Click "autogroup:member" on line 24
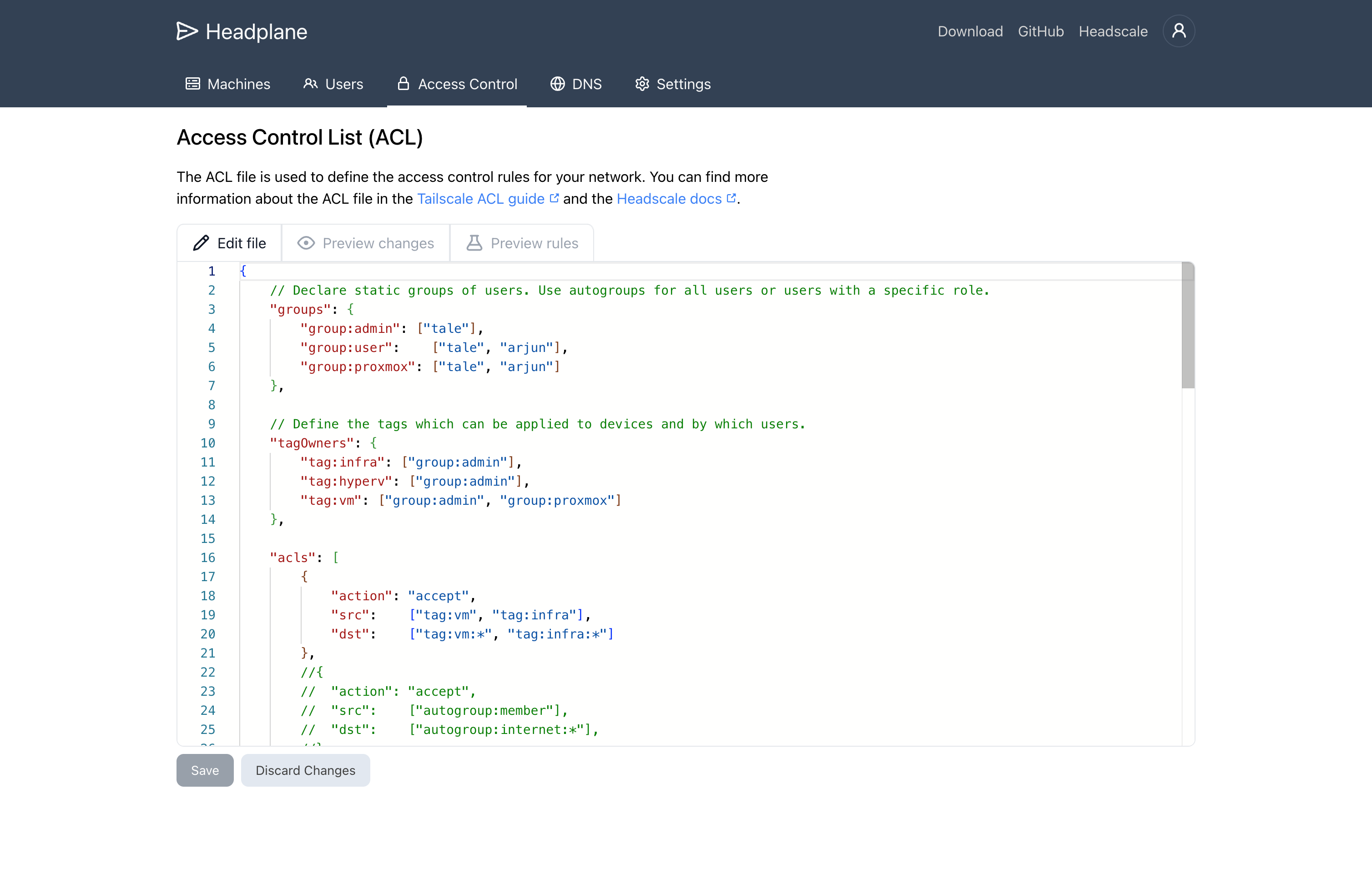The height and width of the screenshot is (874, 1372). 488,711
